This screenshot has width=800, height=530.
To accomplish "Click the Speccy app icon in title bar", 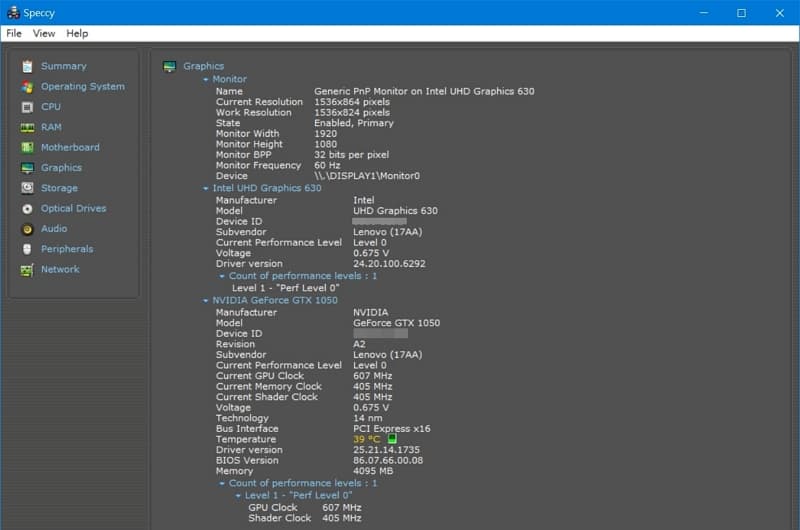I will (13, 13).
